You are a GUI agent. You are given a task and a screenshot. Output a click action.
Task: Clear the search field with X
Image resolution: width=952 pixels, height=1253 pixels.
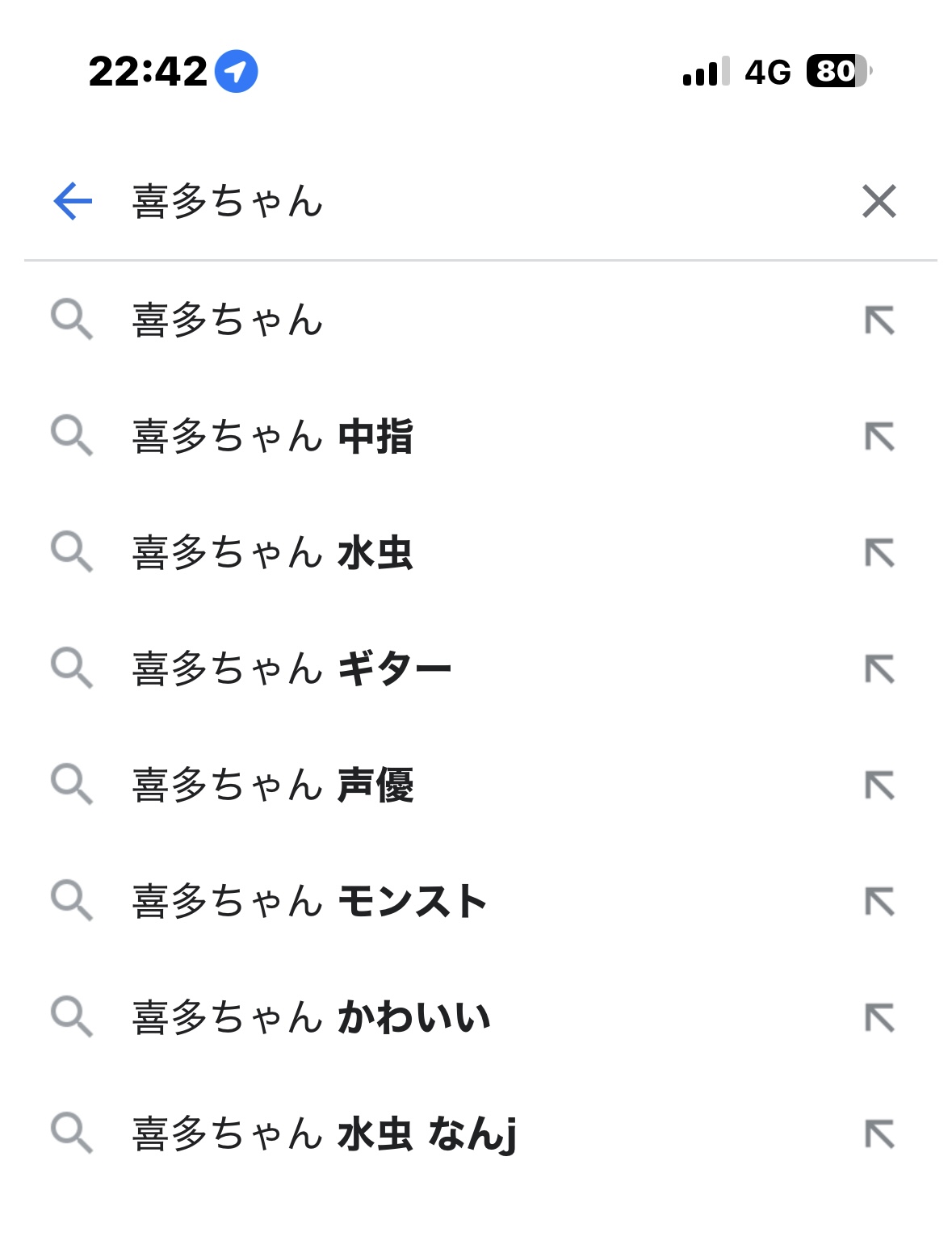pos(879,201)
